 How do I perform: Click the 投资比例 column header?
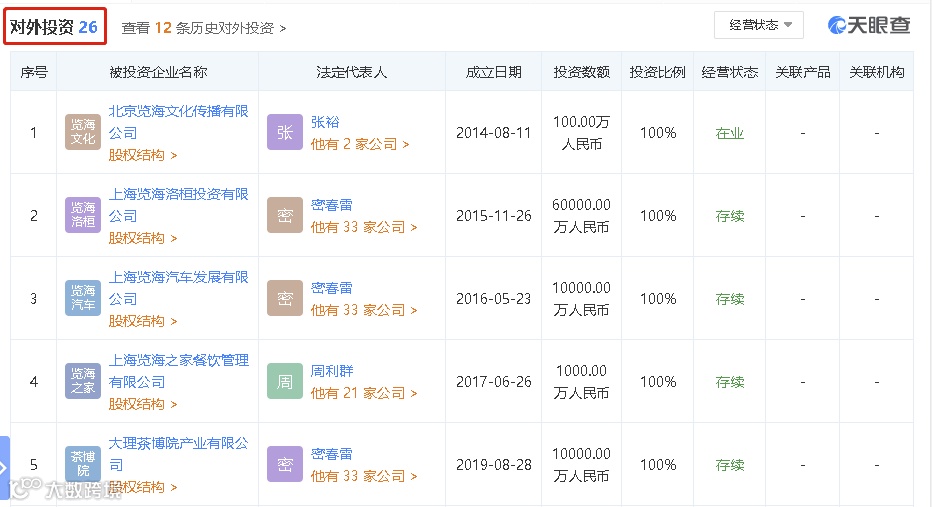click(657, 72)
